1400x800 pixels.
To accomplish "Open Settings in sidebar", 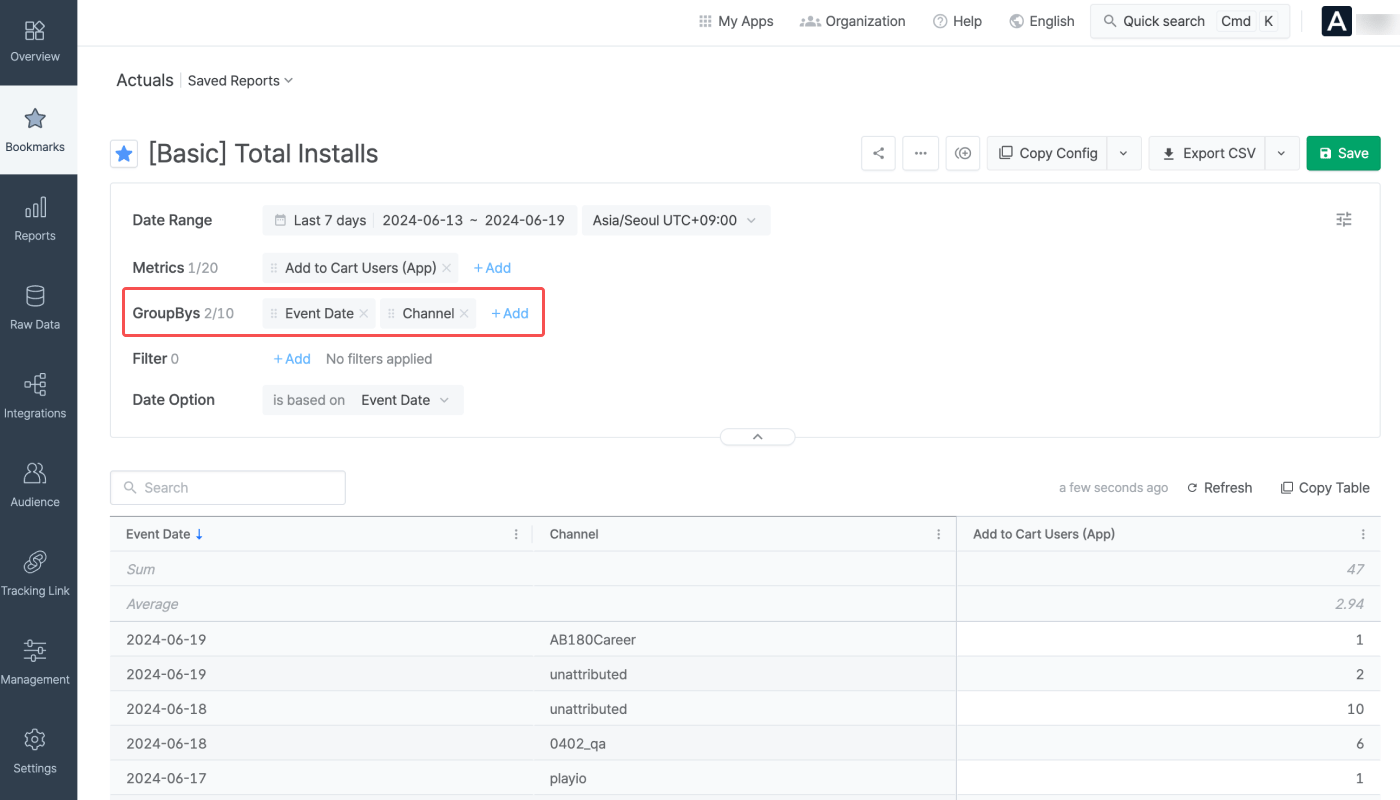I will 35,752.
